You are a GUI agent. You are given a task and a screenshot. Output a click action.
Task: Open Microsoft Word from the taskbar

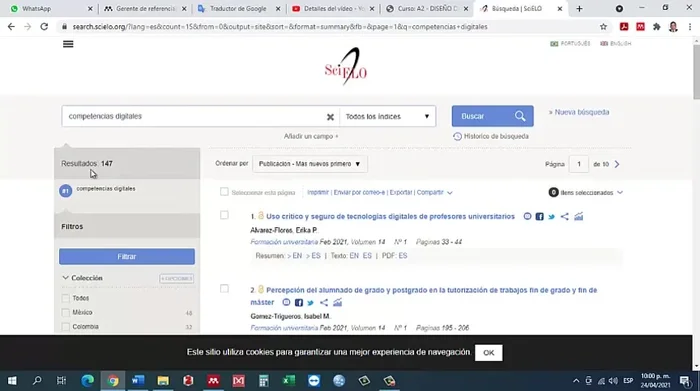138,381
